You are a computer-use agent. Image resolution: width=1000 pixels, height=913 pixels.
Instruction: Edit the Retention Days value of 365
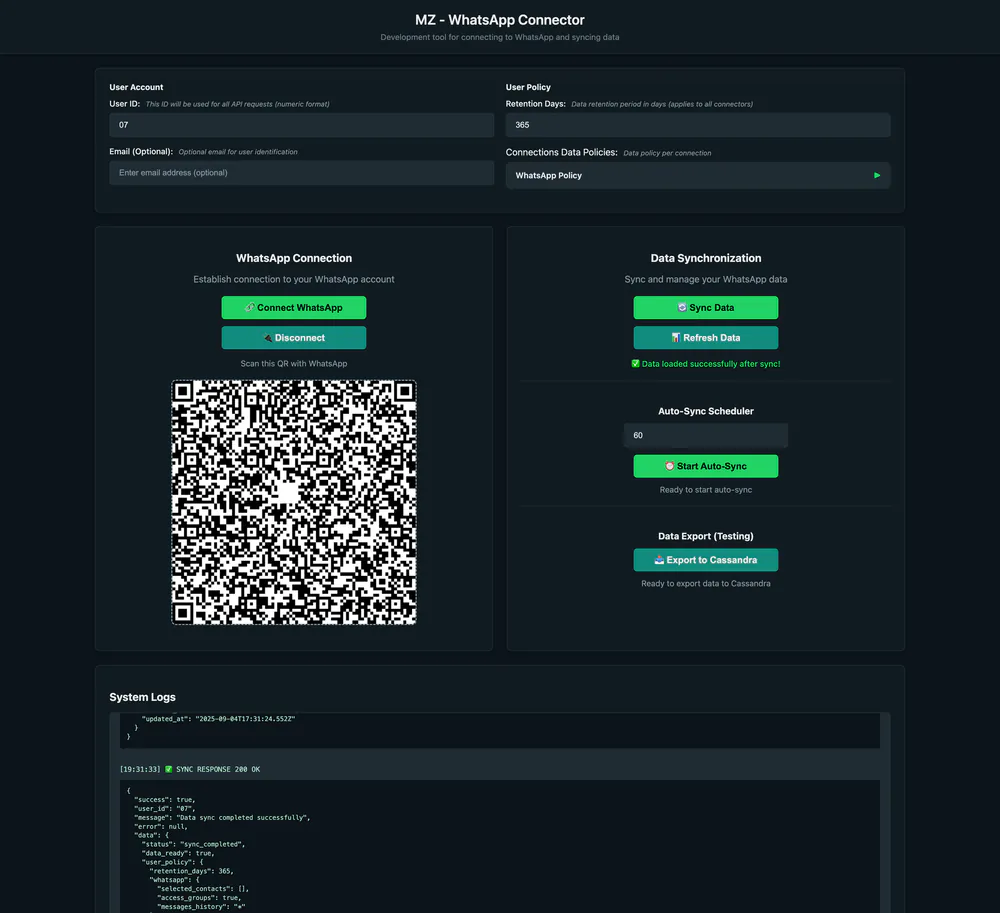click(697, 124)
